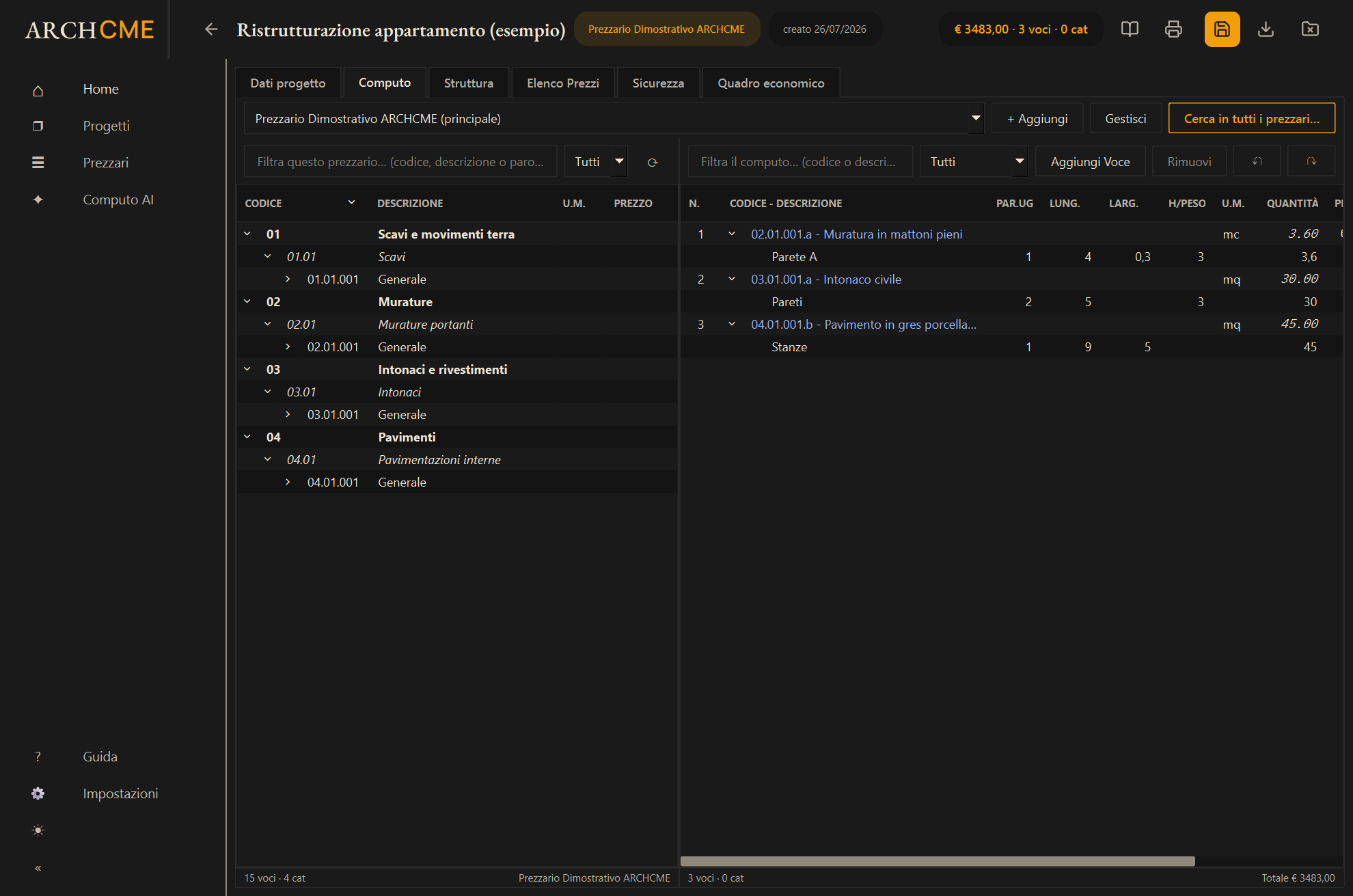Click the Home icon in the sidebar
This screenshot has height=896, width=1353.
38,90
